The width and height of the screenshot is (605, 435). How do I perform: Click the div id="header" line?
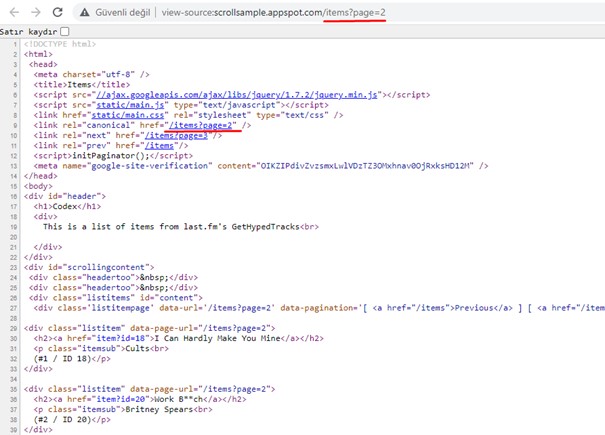pyautogui.click(x=65, y=196)
